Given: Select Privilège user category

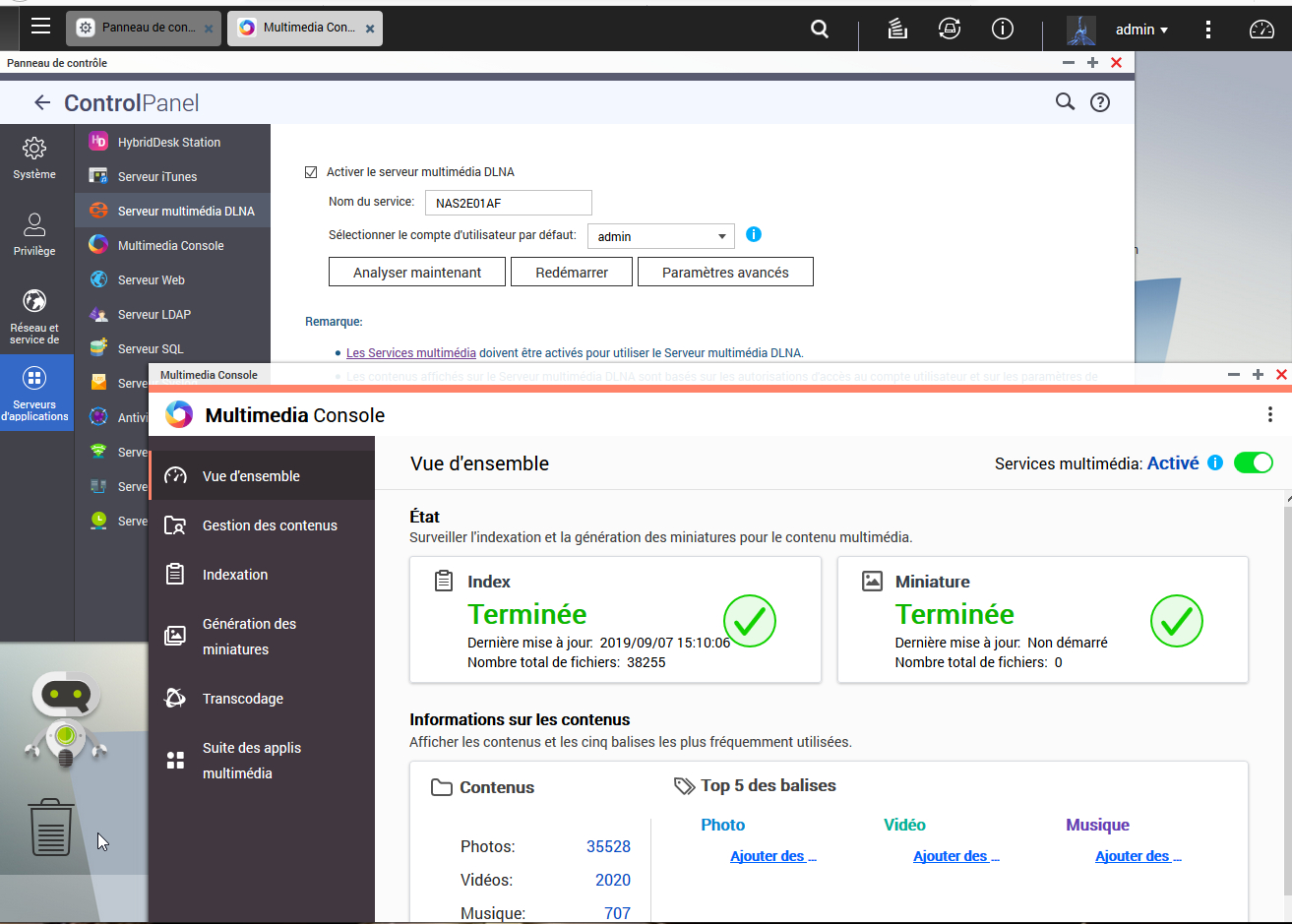Looking at the screenshot, I should [34, 234].
